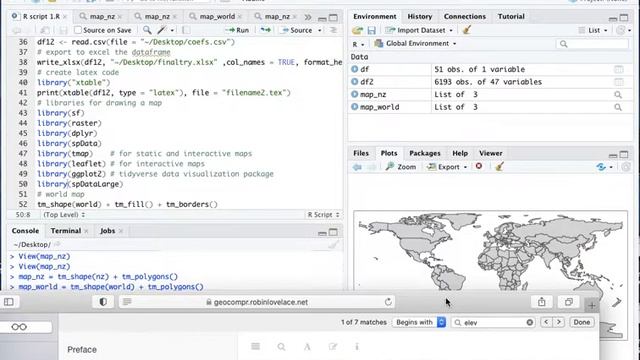Open table view icon for df2
The image size is (640, 360).
[x=619, y=82]
